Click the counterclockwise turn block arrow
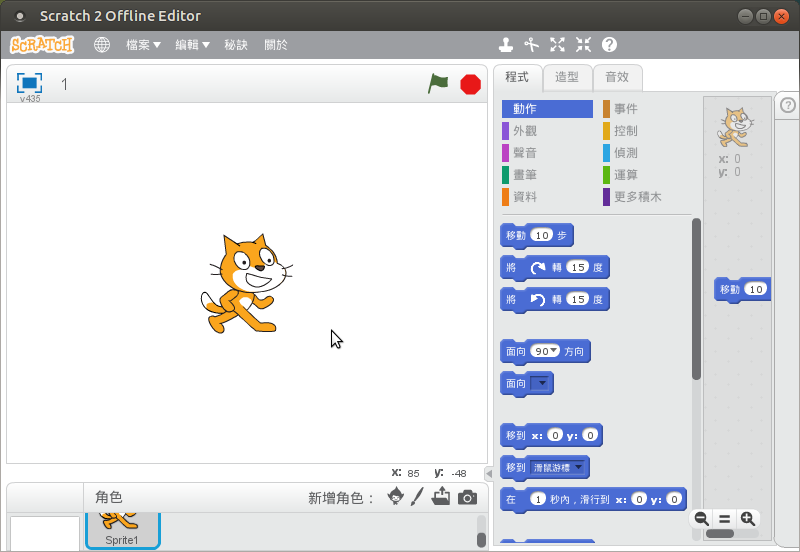 click(538, 299)
